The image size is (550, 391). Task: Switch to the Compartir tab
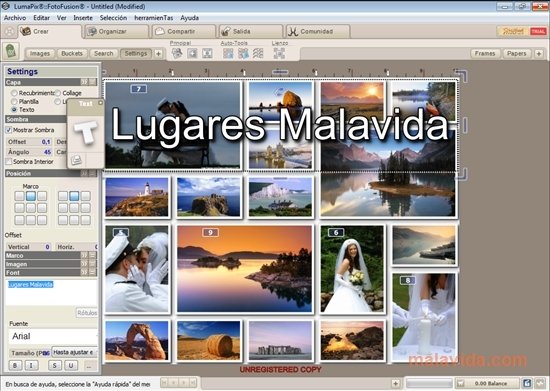click(x=184, y=31)
